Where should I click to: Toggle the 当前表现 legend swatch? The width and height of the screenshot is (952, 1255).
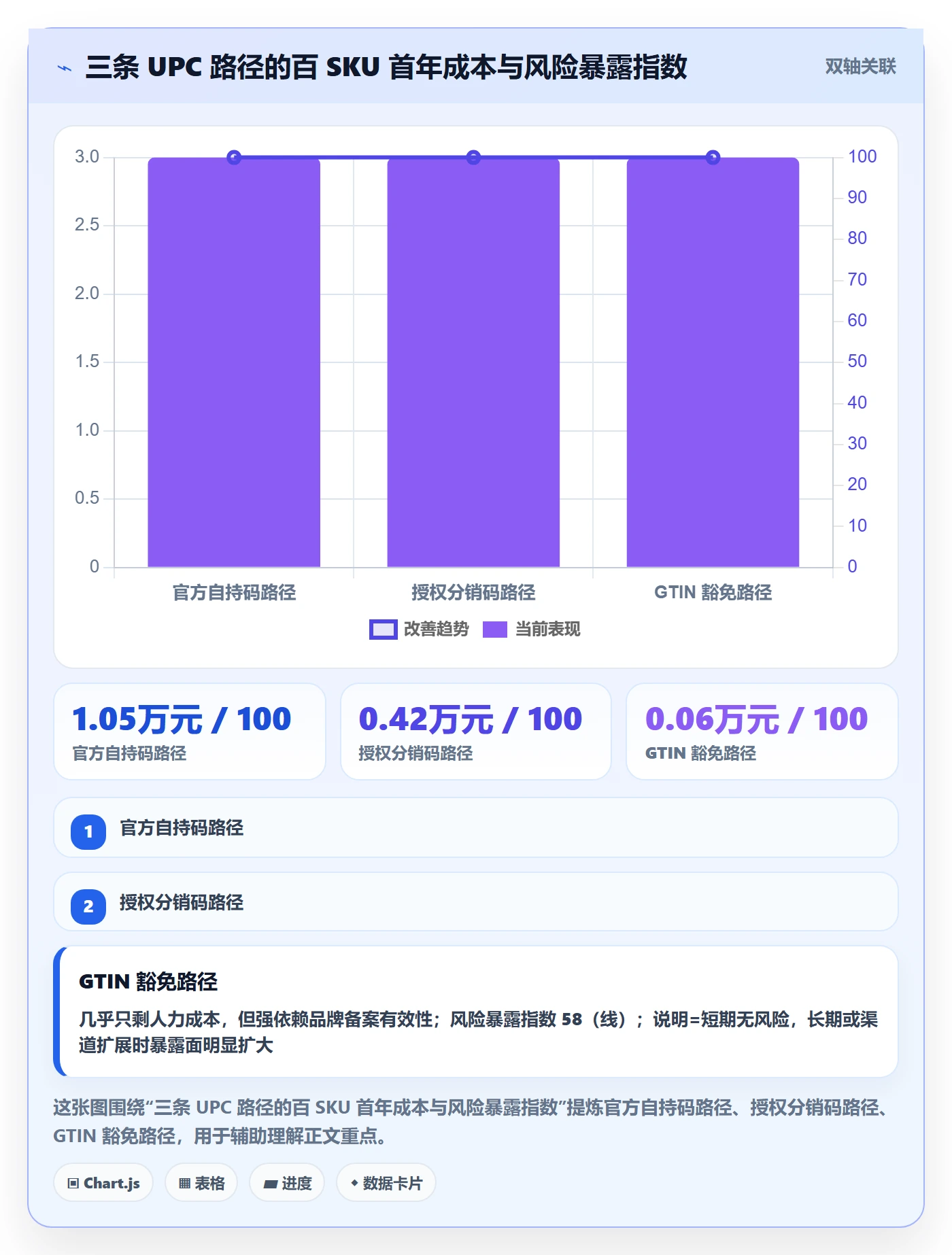pyautogui.click(x=495, y=630)
